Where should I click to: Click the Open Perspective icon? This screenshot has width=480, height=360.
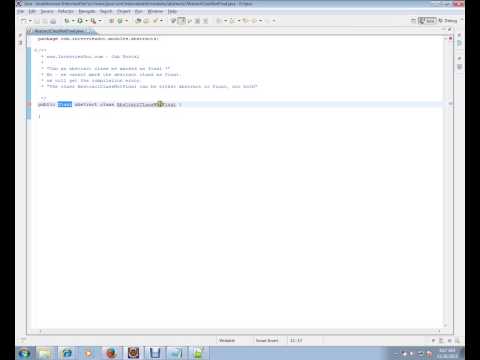click(x=413, y=21)
